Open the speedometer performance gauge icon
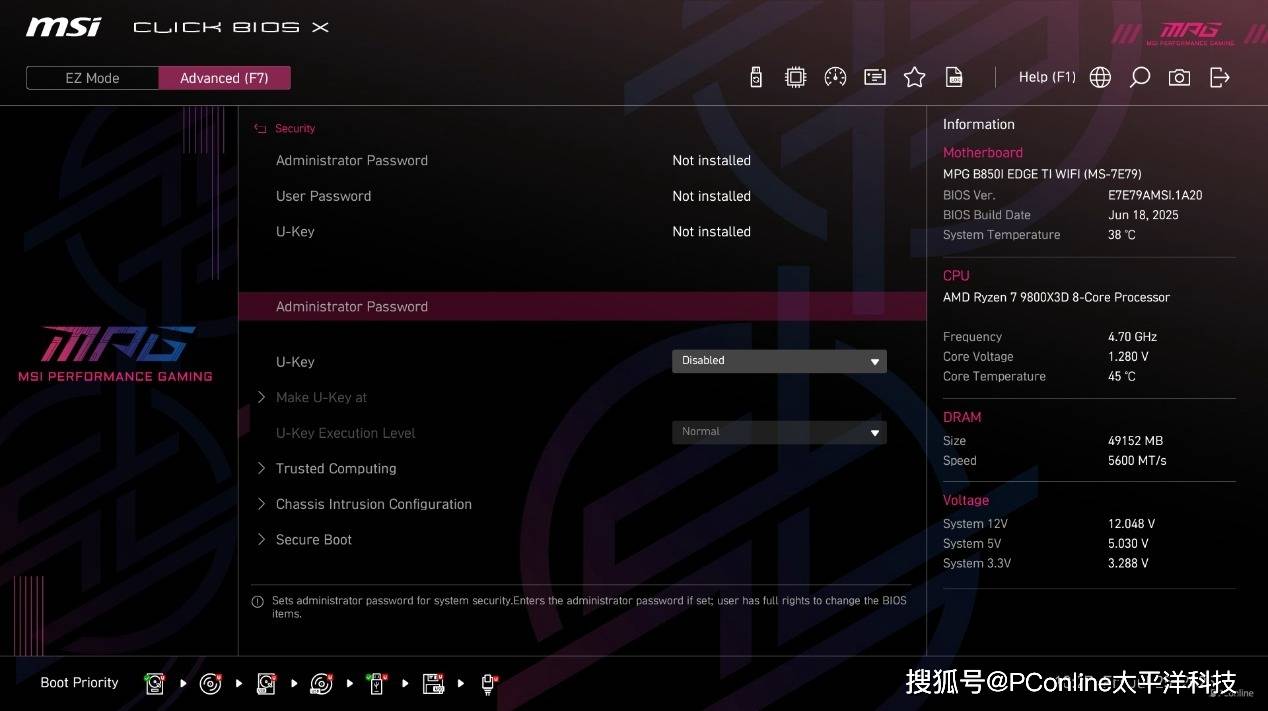 [835, 77]
